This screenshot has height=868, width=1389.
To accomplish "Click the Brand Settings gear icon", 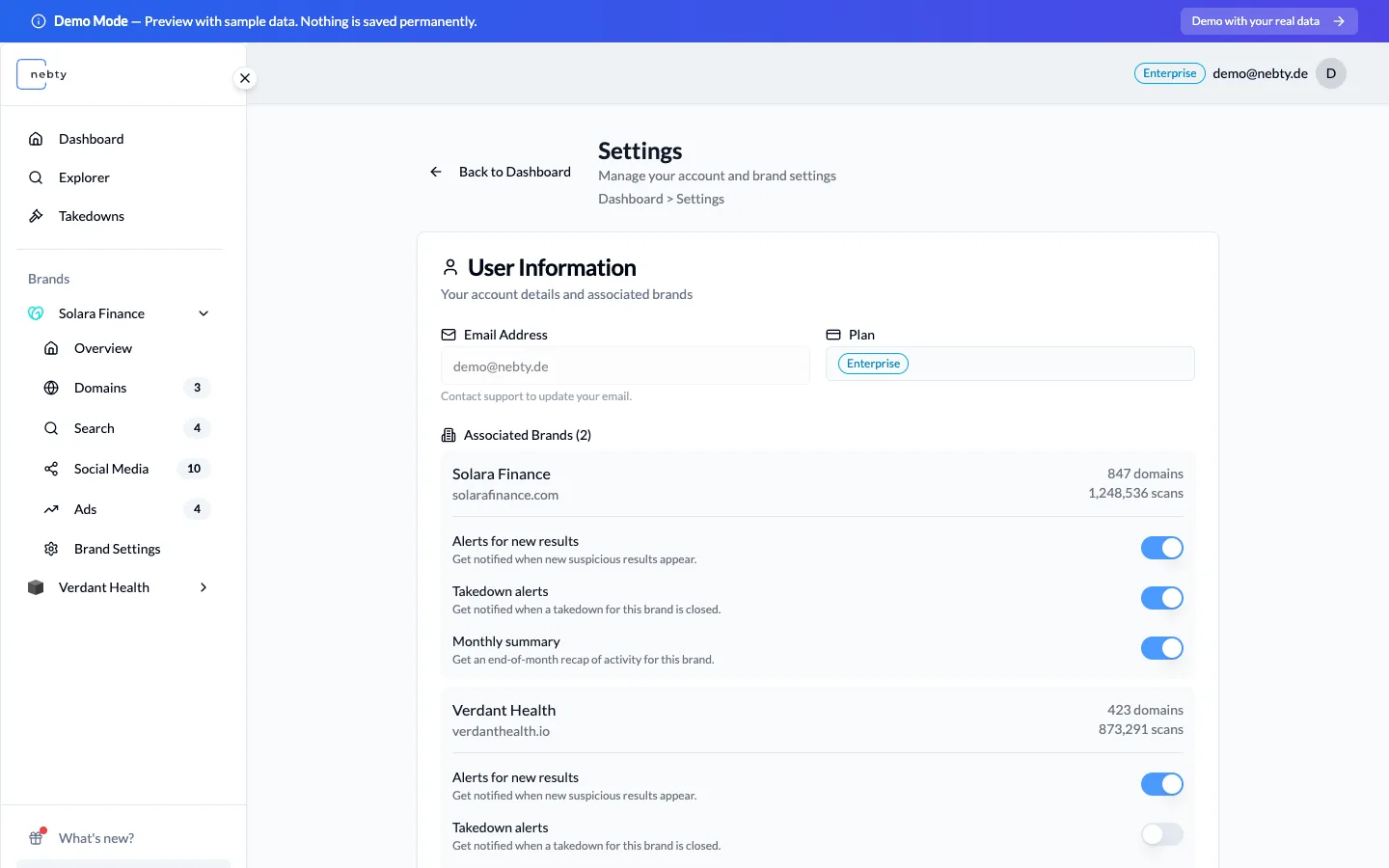I will coord(51,549).
